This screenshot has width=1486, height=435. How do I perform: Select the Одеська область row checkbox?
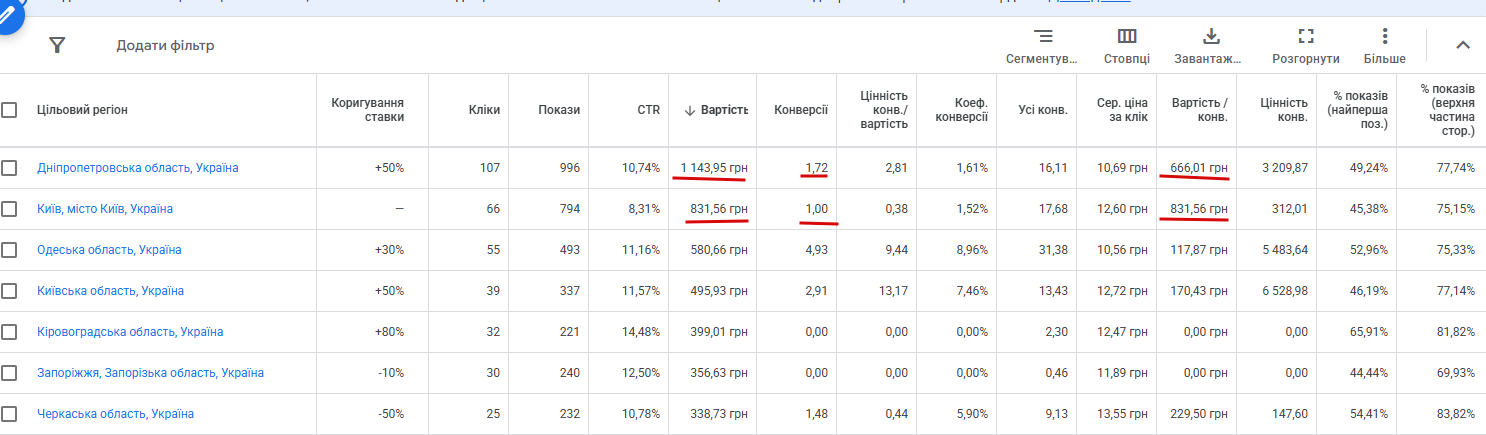[9, 250]
